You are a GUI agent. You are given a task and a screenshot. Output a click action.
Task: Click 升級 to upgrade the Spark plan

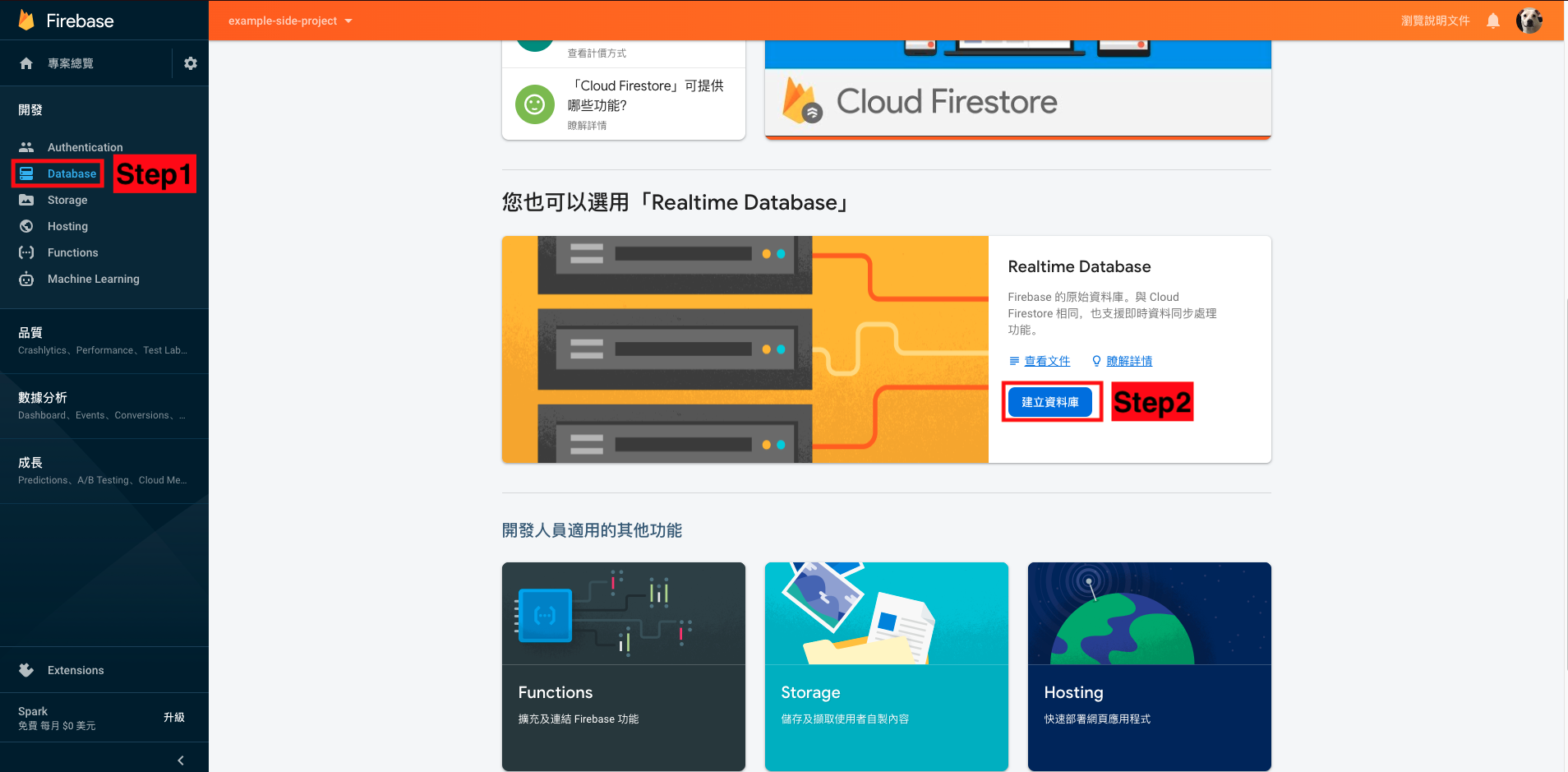click(174, 717)
